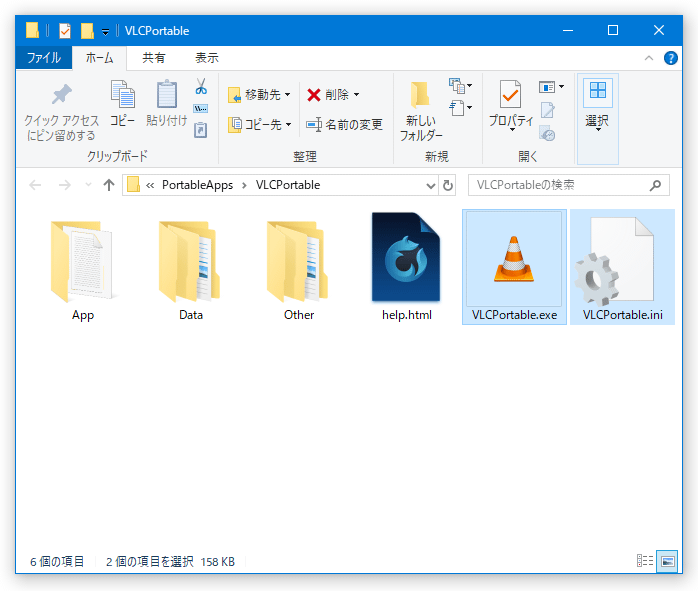This screenshot has width=698, height=591.
Task: Select the VLCPortable.ini settings file
Action: tap(622, 267)
